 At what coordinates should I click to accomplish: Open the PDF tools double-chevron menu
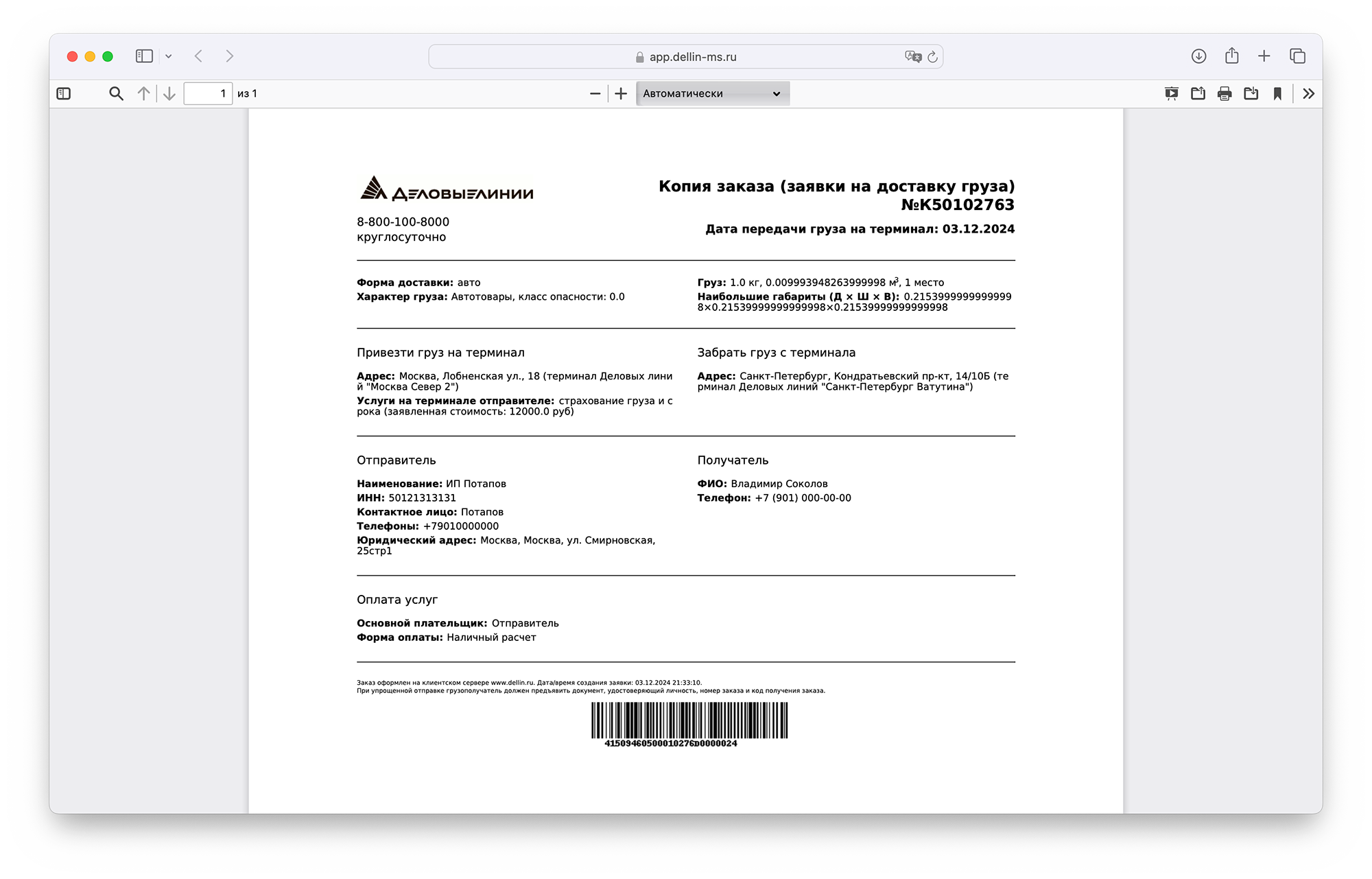[1308, 93]
